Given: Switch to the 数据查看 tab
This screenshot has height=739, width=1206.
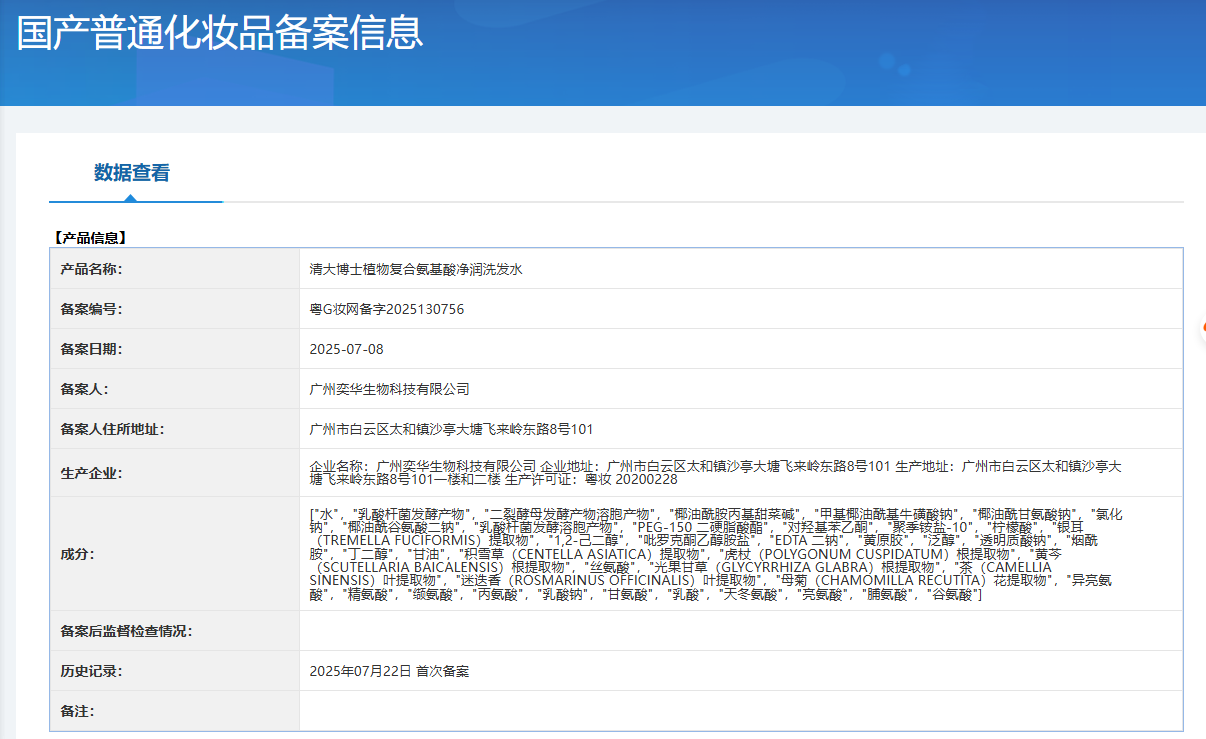Looking at the screenshot, I should pos(132,173).
